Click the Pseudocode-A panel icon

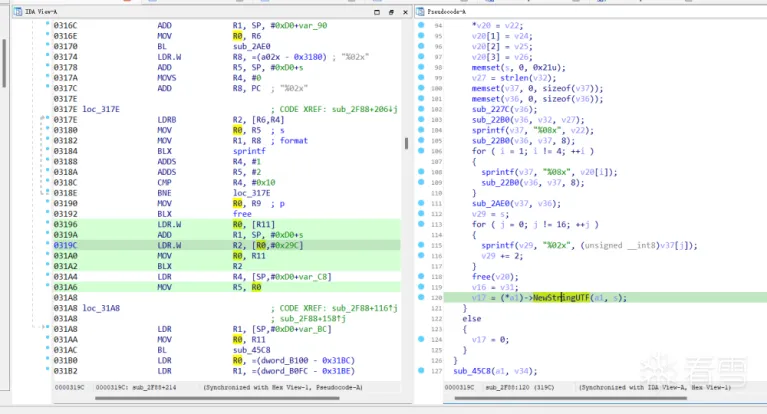pyautogui.click(x=420, y=11)
